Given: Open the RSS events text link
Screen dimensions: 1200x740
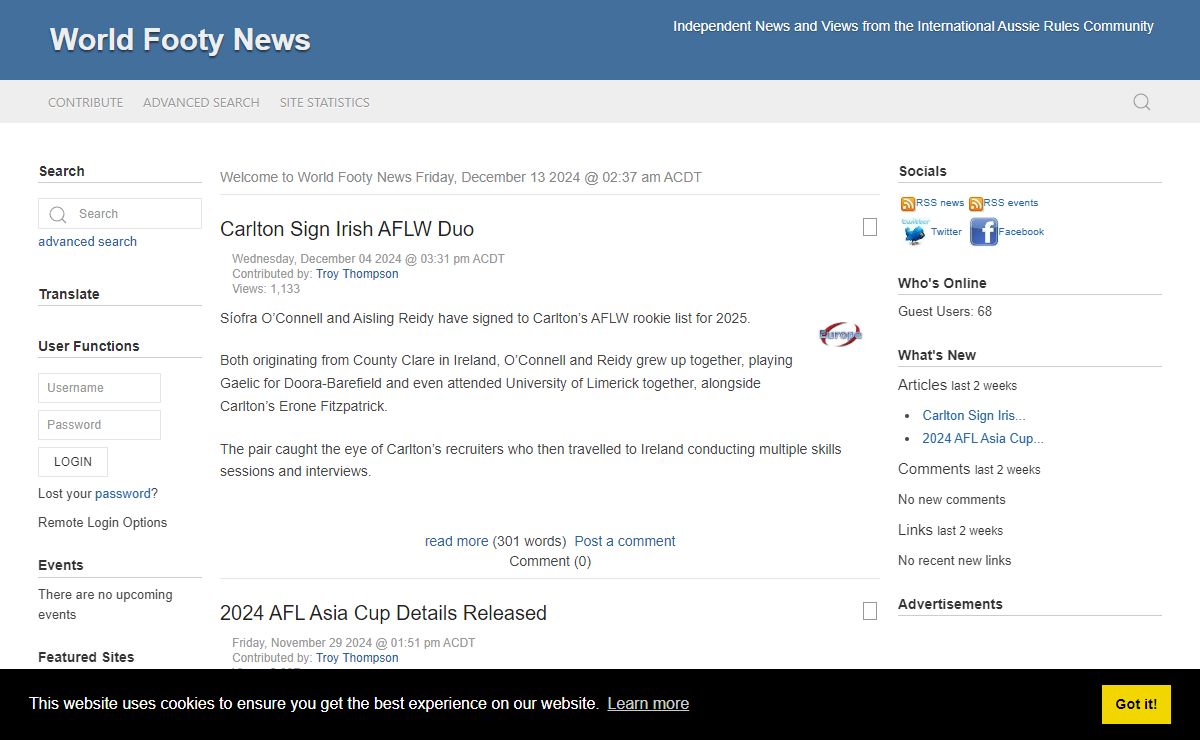Looking at the screenshot, I should [1011, 203].
